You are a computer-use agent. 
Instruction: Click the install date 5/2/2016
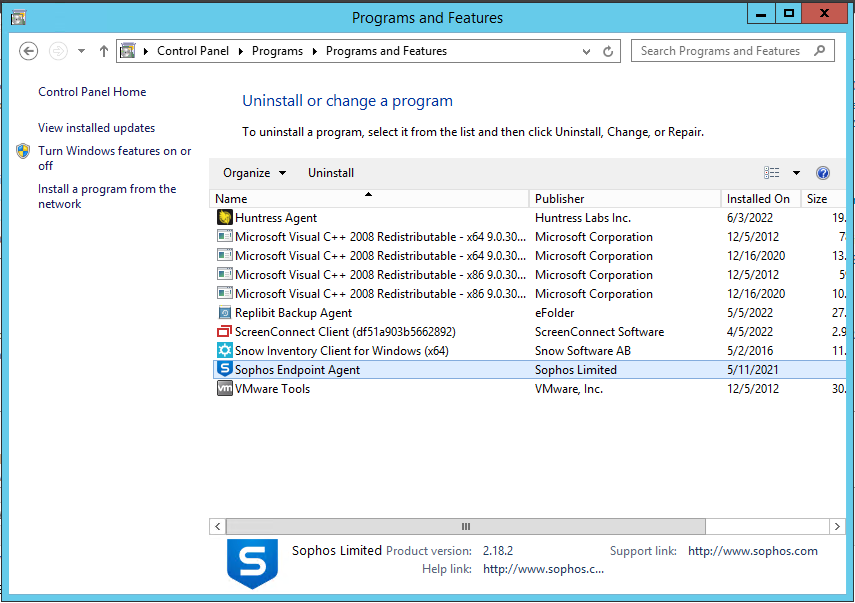tap(750, 351)
